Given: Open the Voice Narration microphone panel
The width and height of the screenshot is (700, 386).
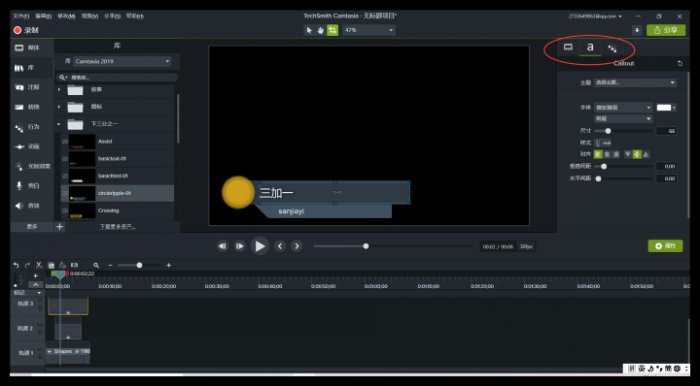Looking at the screenshot, I should coord(28,186).
